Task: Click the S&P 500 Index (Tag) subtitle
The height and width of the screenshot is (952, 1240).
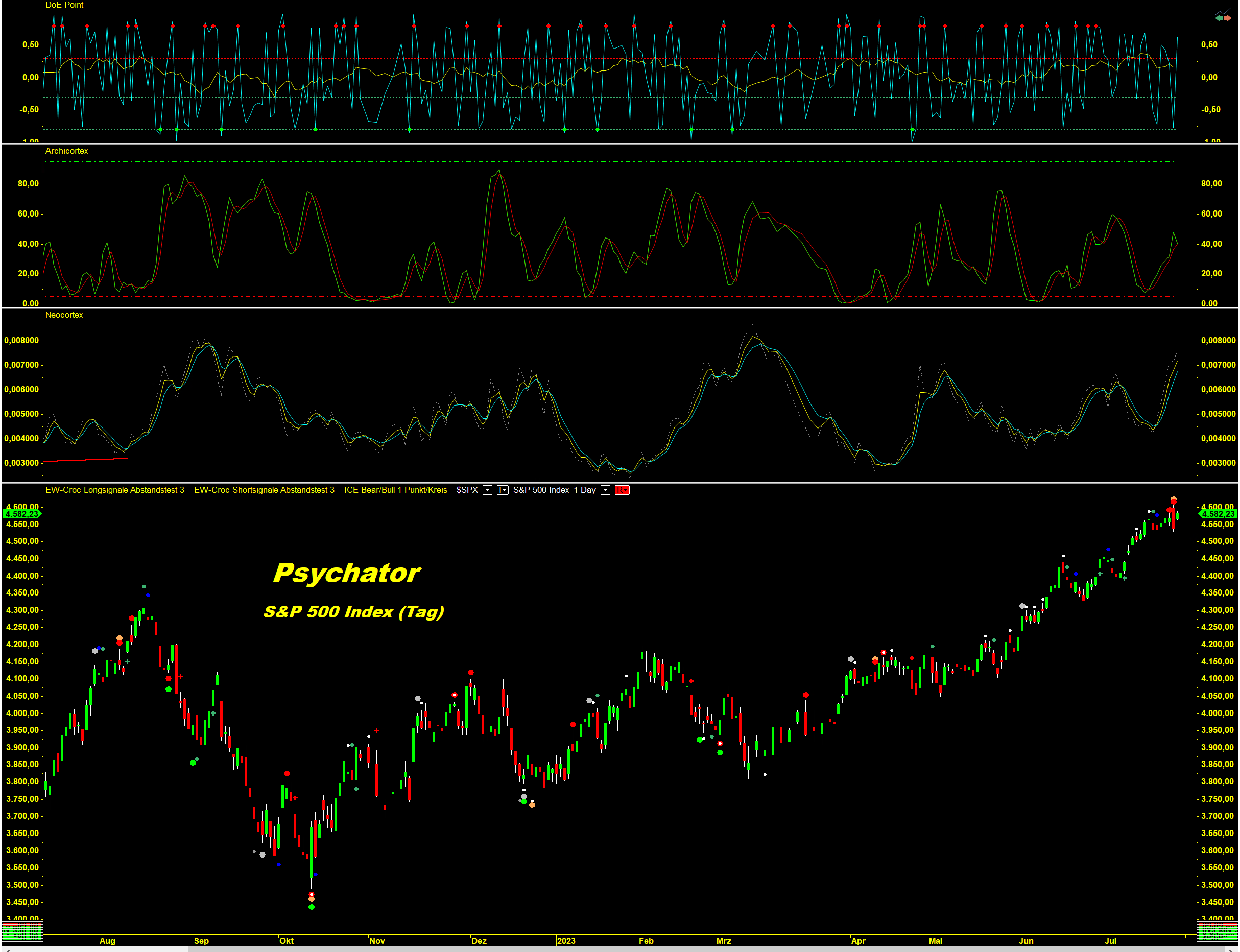Action: [x=353, y=612]
